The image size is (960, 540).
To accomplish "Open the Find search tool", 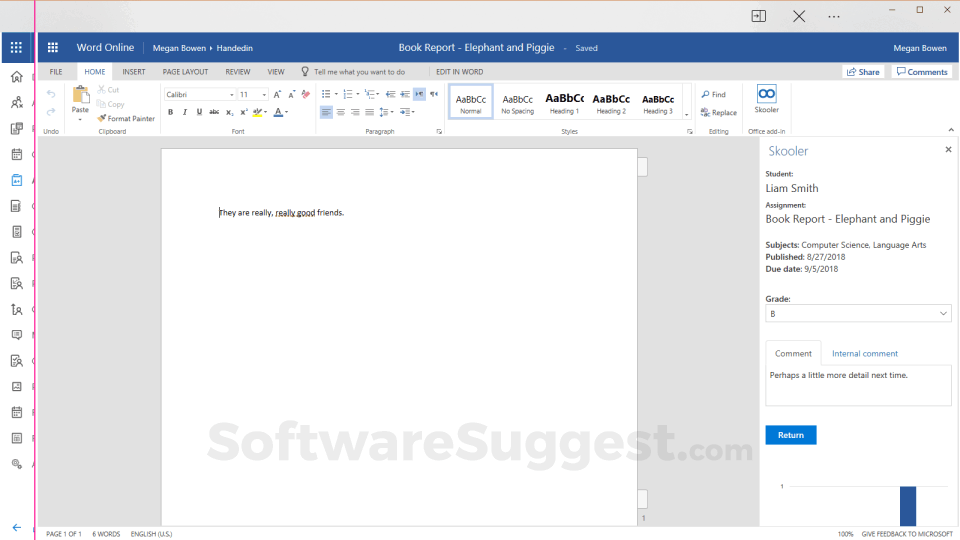I will [713, 94].
